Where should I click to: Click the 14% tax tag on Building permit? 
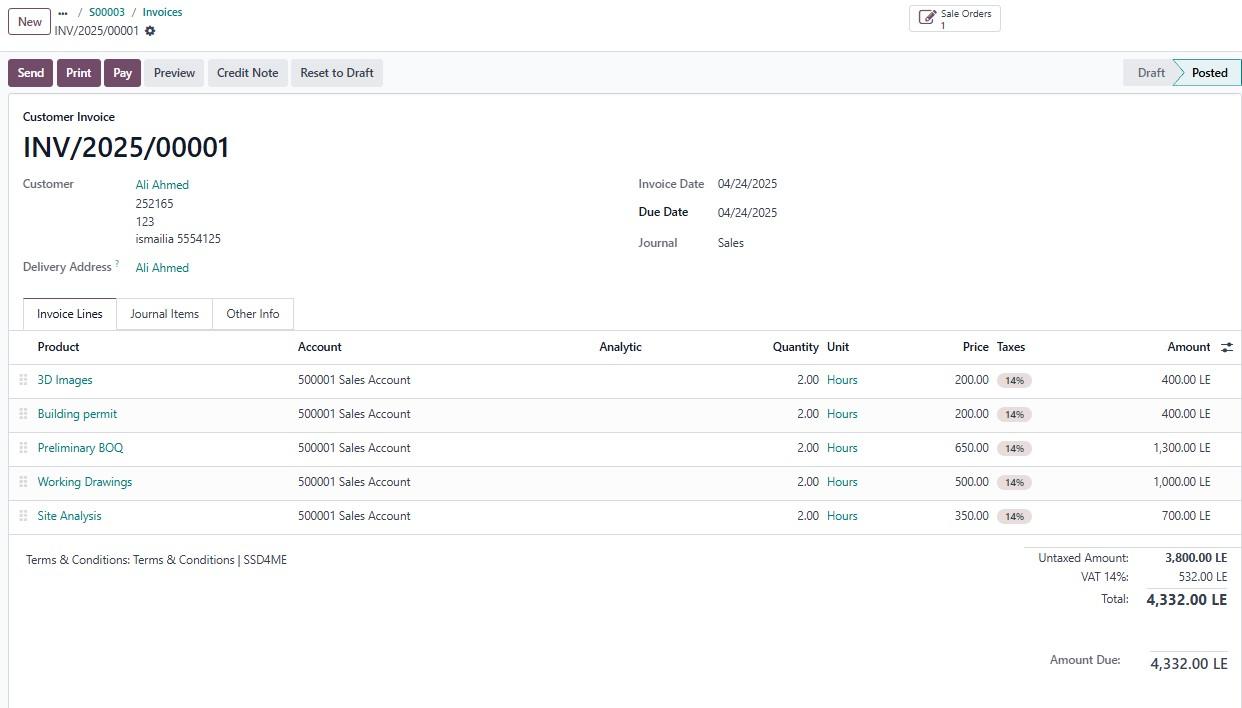click(1014, 415)
